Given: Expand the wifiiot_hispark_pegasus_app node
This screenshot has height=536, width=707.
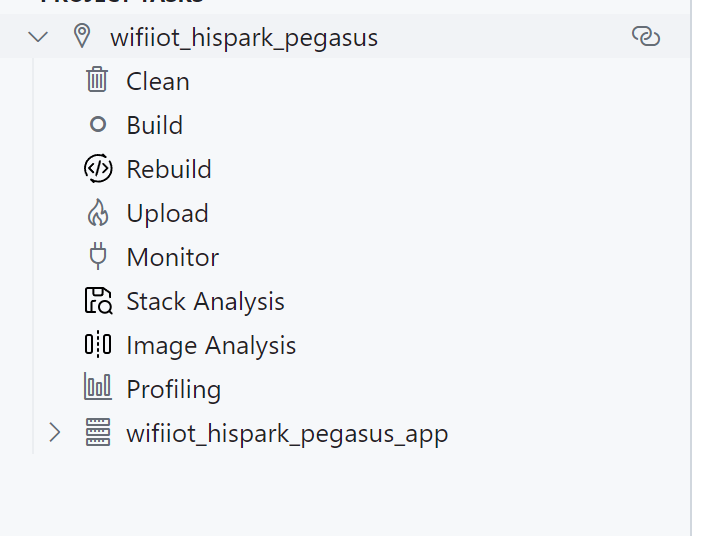Looking at the screenshot, I should (55, 432).
